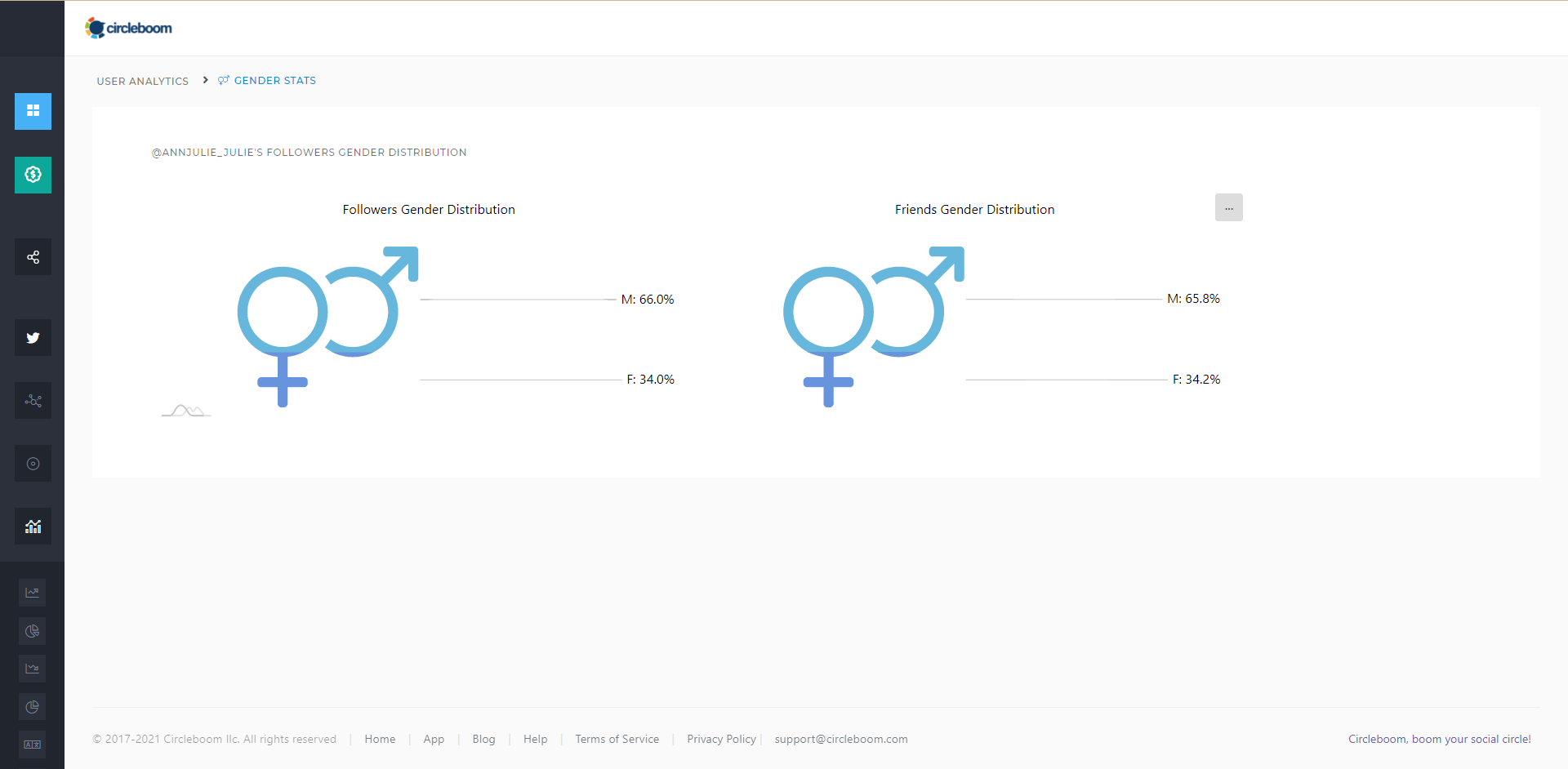Select the GENDER STATS breadcrumb item
The width and height of the screenshot is (1568, 769).
pyautogui.click(x=274, y=80)
